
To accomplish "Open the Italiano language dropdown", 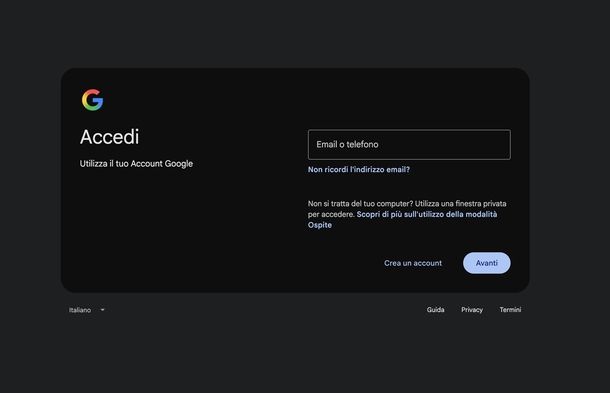I will (x=87, y=310).
